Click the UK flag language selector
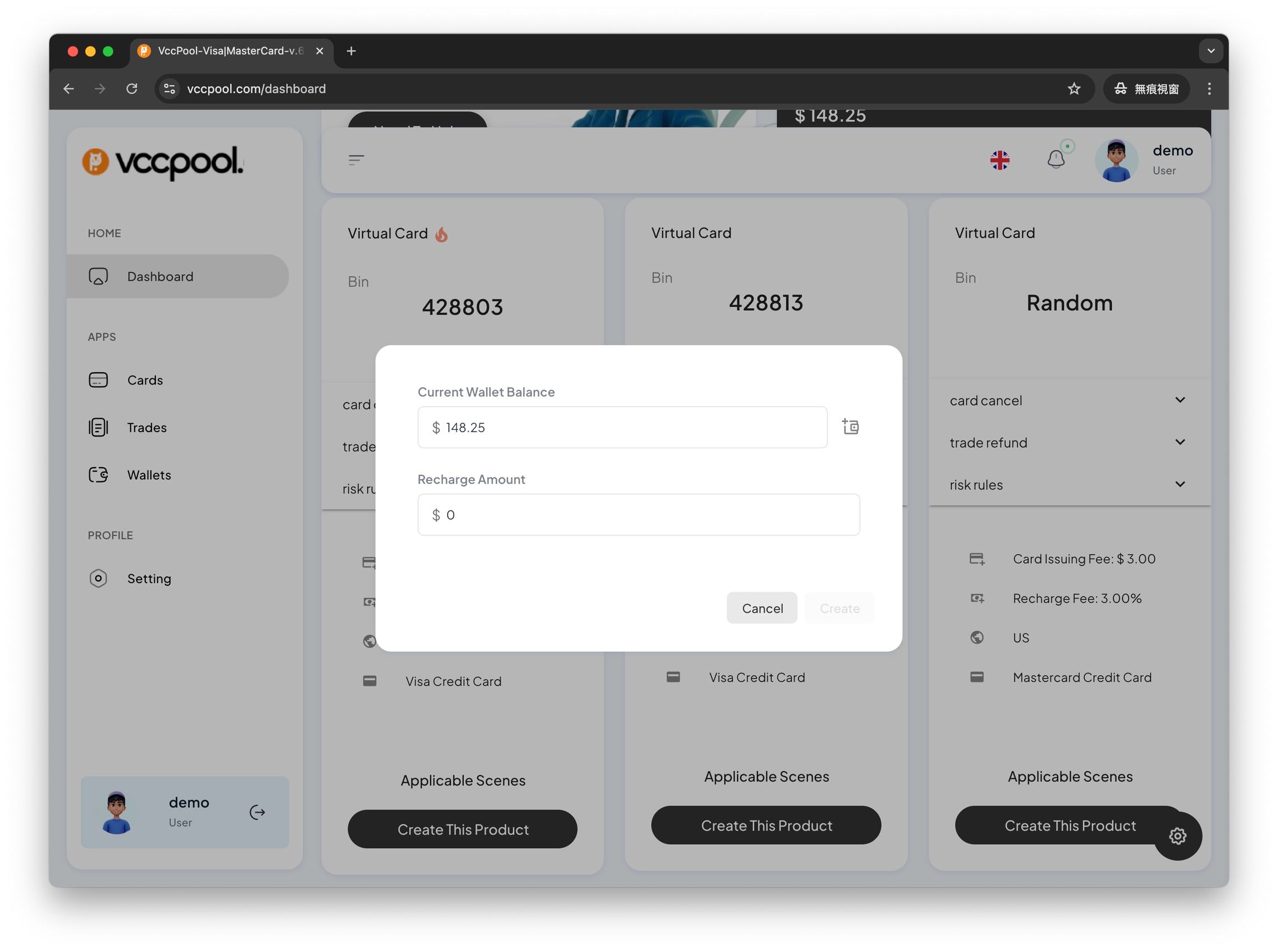 click(999, 160)
